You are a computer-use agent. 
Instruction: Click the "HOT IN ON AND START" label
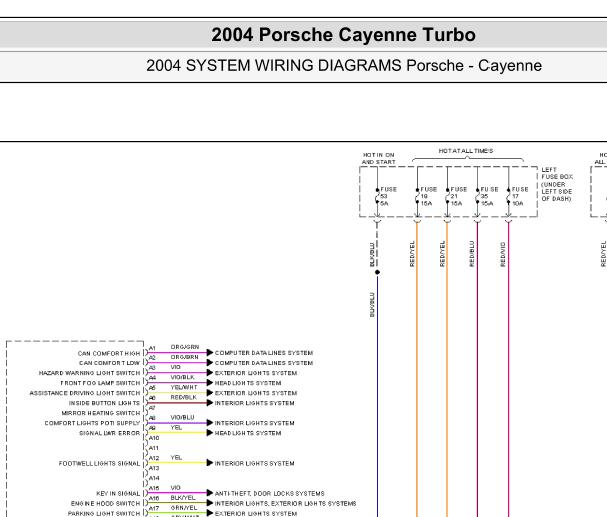379,158
